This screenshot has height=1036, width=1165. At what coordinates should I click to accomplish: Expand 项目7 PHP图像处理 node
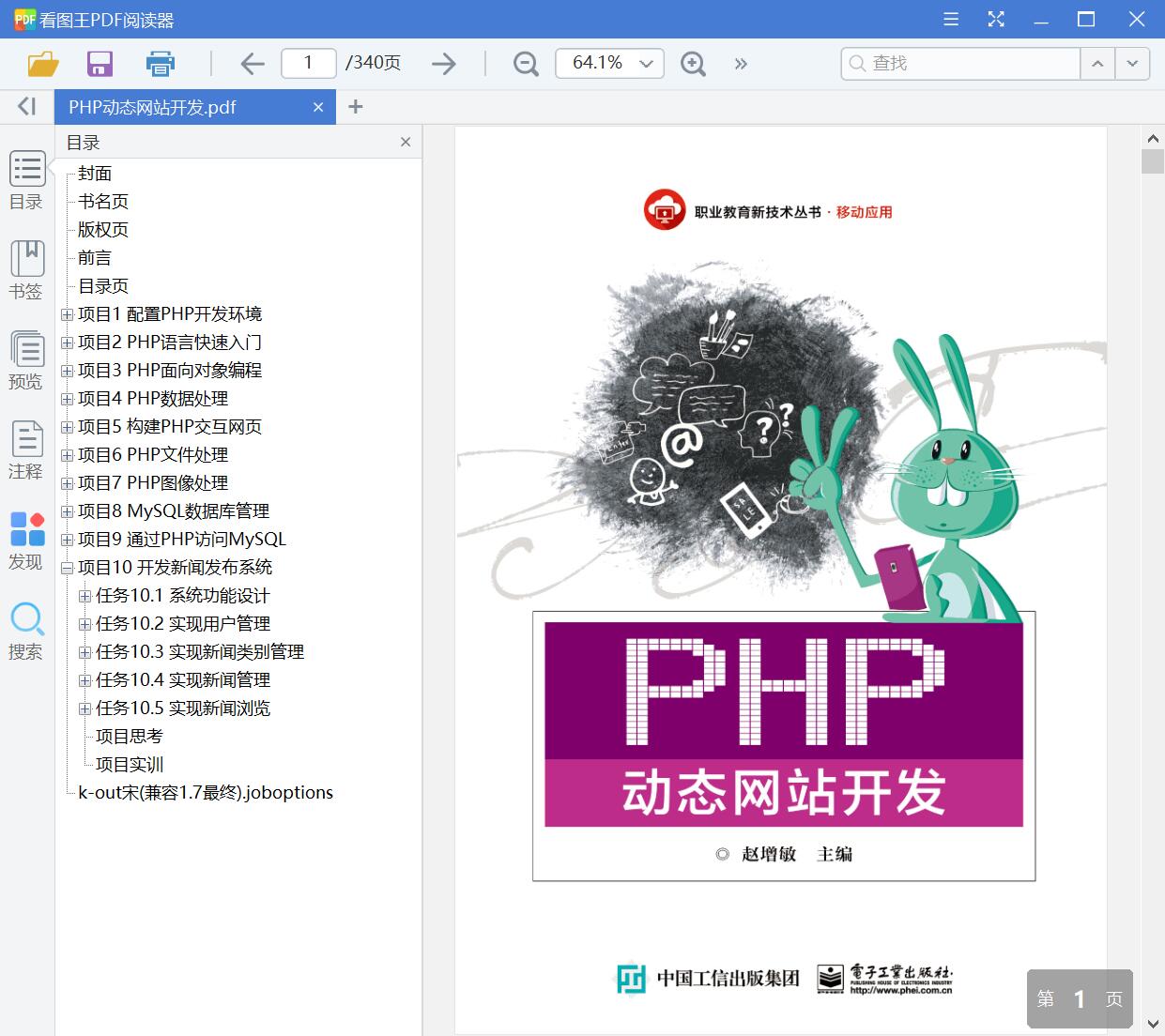68,483
